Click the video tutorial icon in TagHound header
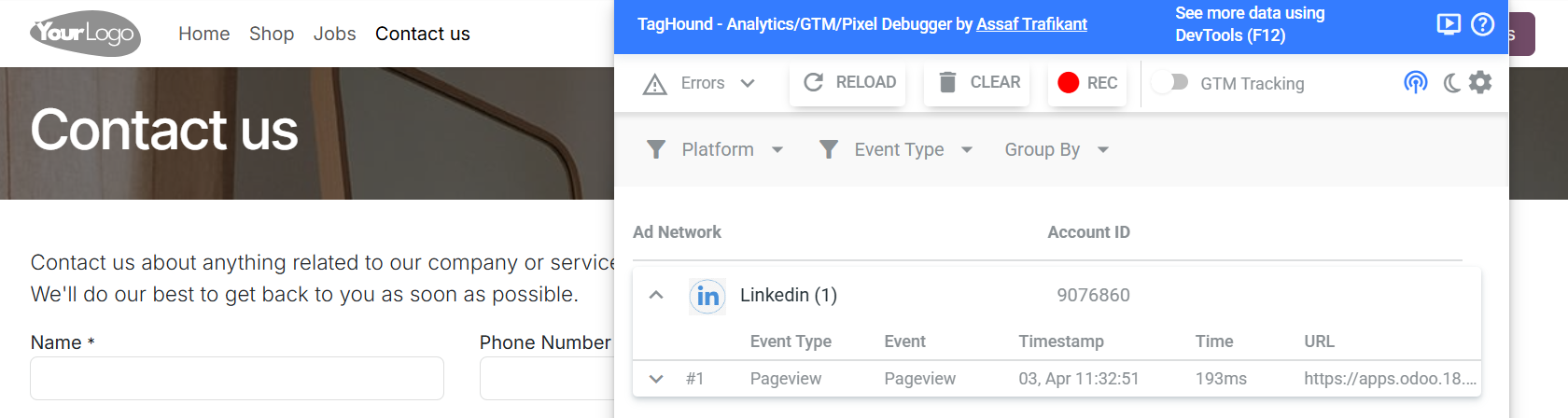The height and width of the screenshot is (418, 1568). coord(1449,24)
